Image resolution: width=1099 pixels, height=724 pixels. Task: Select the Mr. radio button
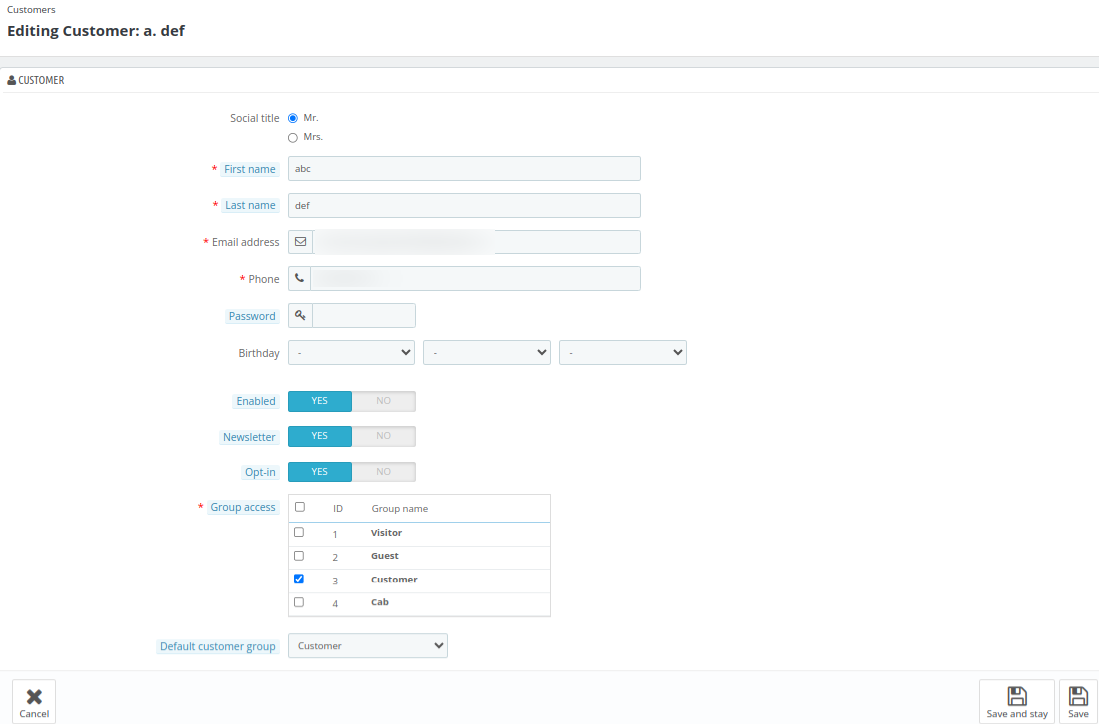pyautogui.click(x=293, y=118)
